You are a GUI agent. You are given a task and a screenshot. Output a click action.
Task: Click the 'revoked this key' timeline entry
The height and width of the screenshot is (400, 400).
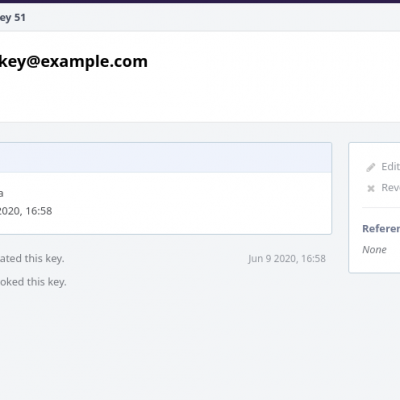pyautogui.click(x=33, y=282)
